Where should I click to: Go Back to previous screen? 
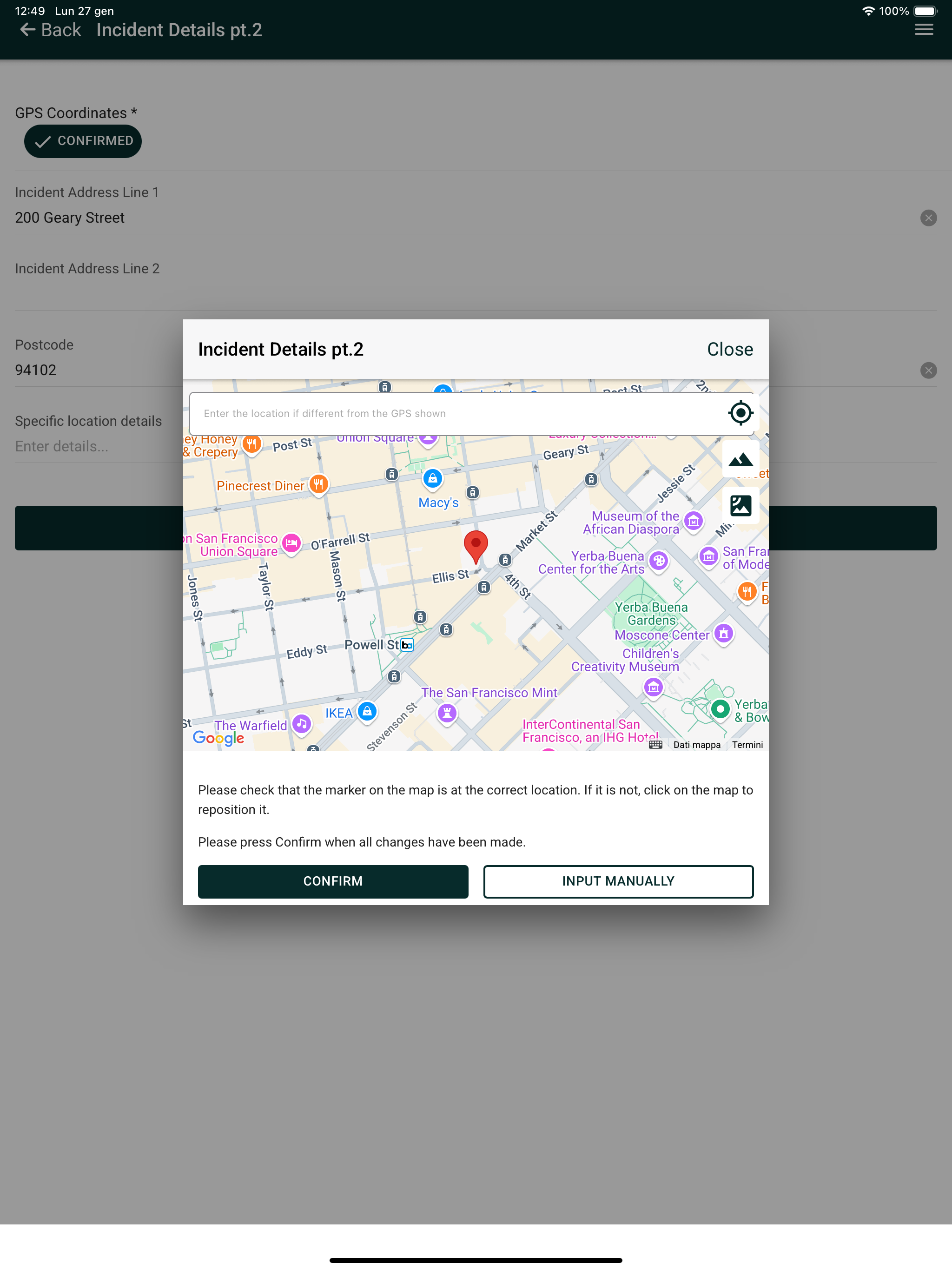point(50,30)
